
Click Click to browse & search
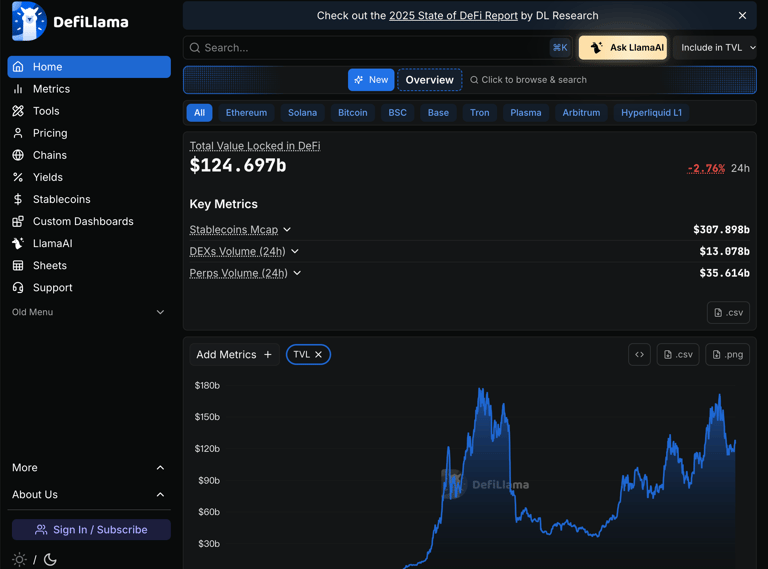528,80
